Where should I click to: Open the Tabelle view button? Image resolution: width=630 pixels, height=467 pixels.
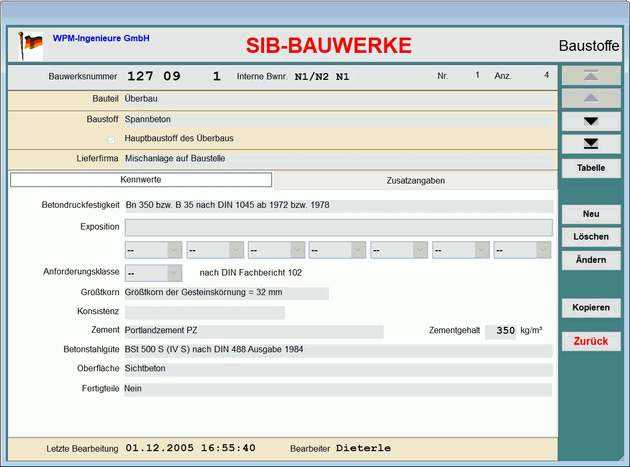[x=591, y=168]
